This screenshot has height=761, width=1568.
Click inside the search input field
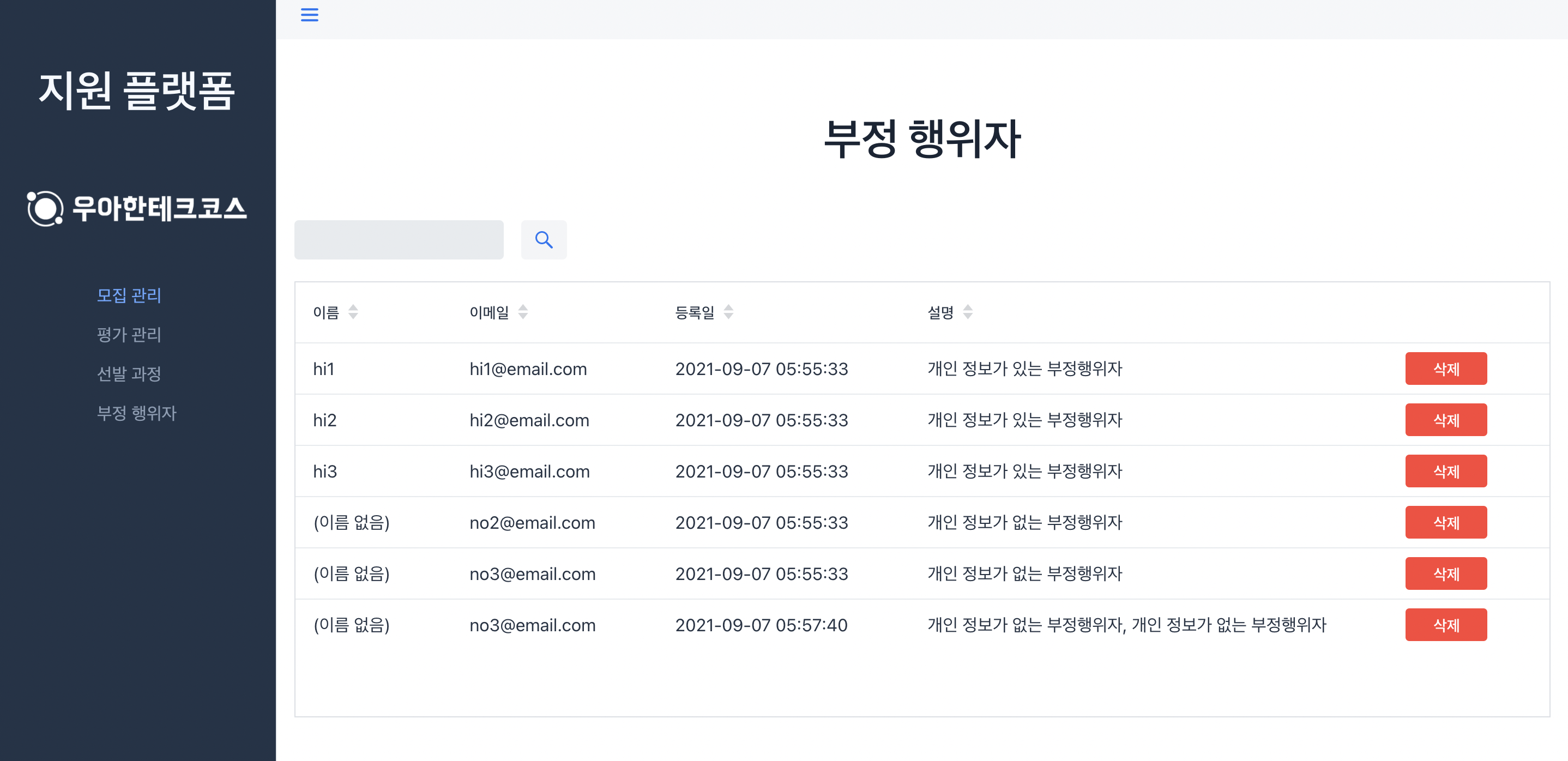point(399,240)
